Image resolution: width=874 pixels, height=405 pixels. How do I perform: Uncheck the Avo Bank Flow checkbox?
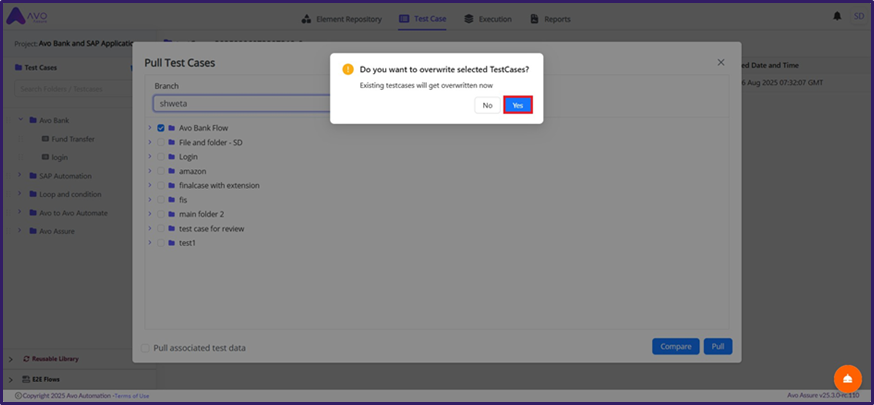coord(160,128)
